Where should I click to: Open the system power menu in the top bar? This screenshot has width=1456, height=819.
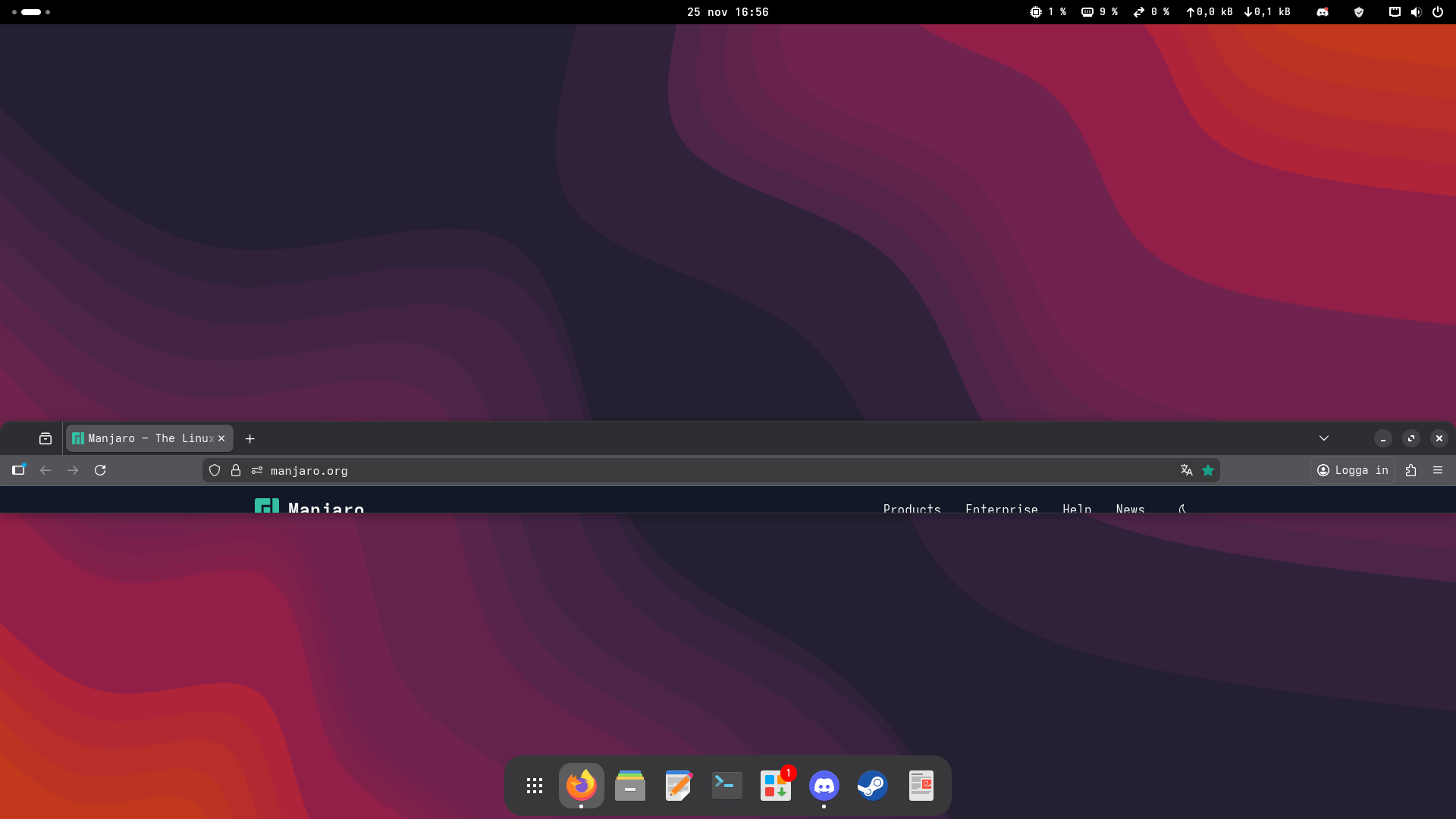click(x=1438, y=12)
